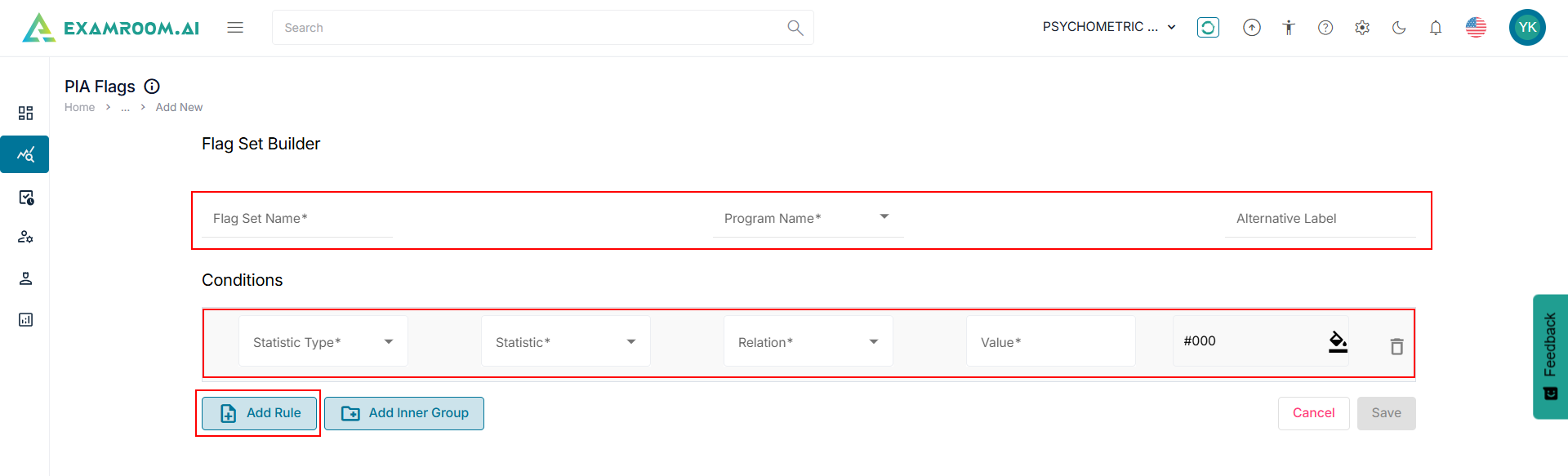The width and height of the screenshot is (1568, 476).
Task: Open the dashboard grid sidebar item
Action: point(25,113)
